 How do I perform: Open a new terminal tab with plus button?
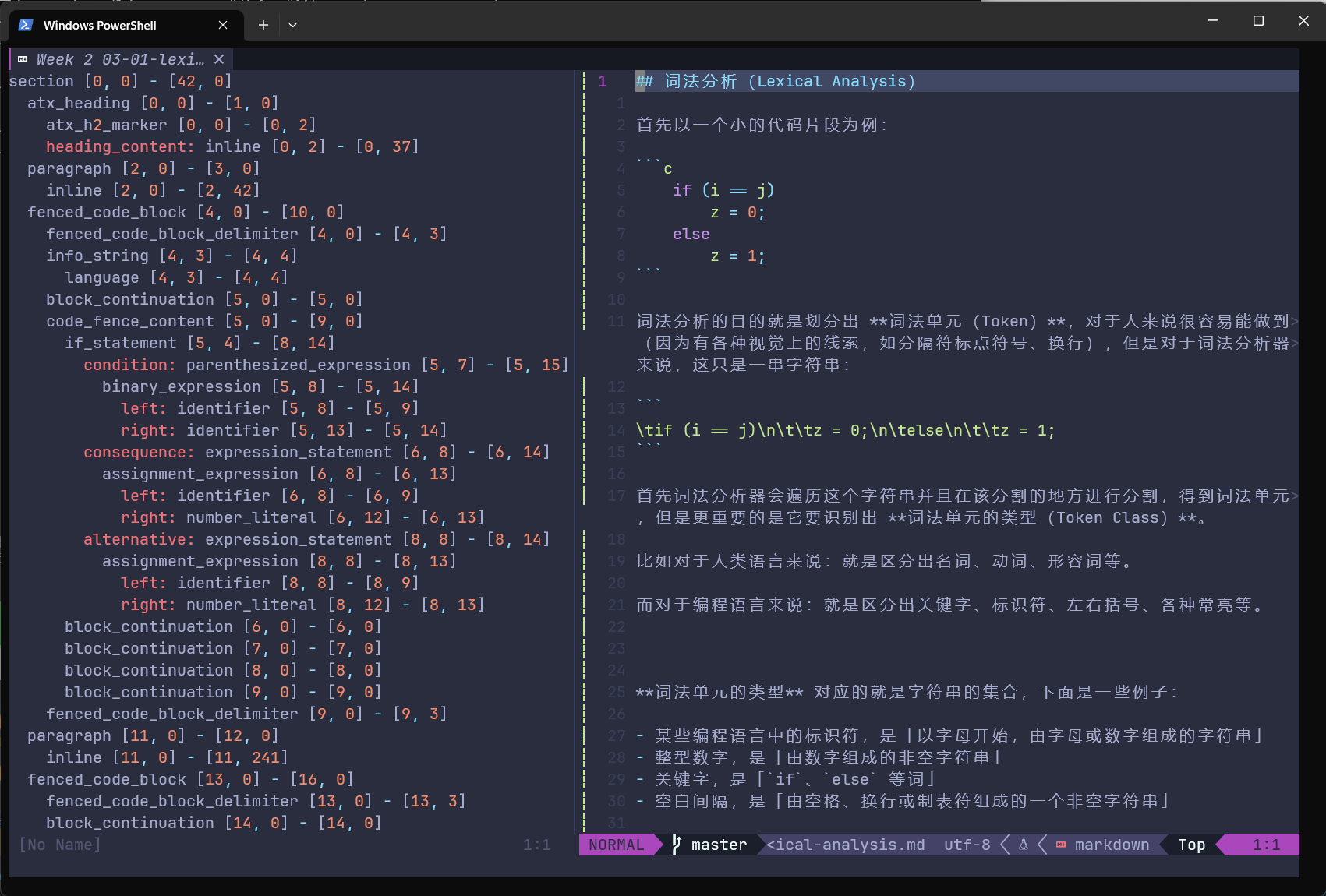click(263, 25)
